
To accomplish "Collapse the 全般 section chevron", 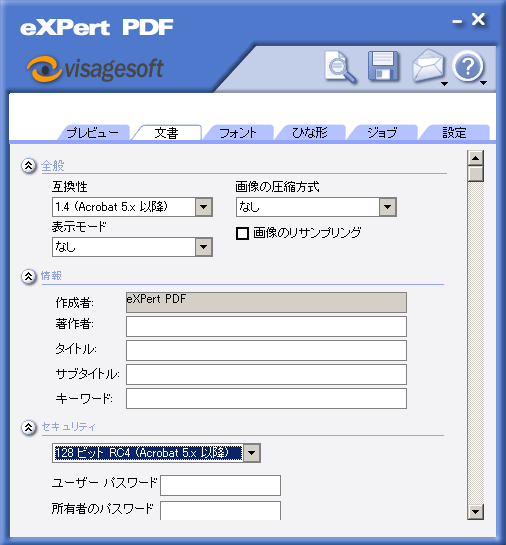I will 28,166.
